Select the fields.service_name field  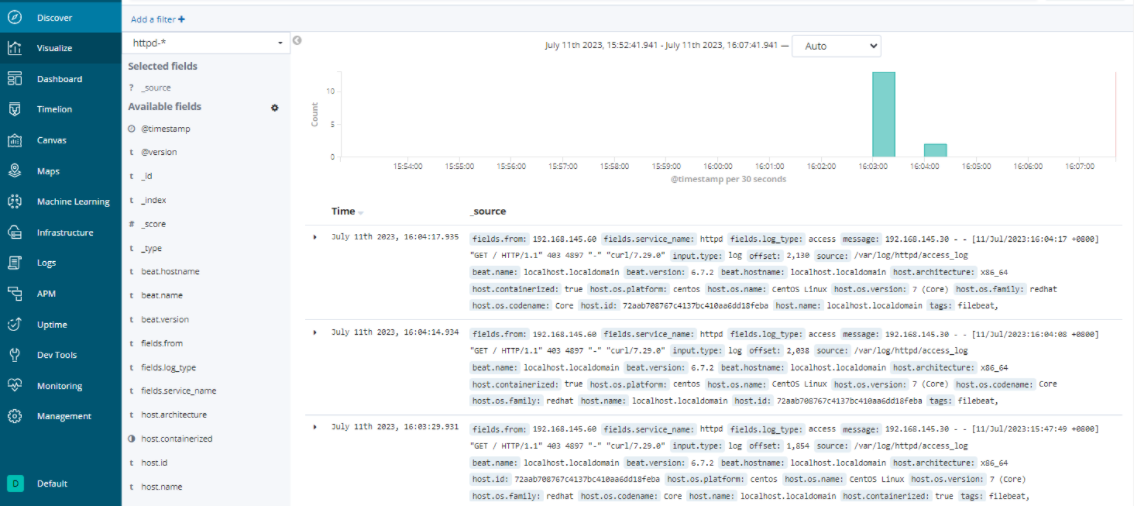point(178,391)
